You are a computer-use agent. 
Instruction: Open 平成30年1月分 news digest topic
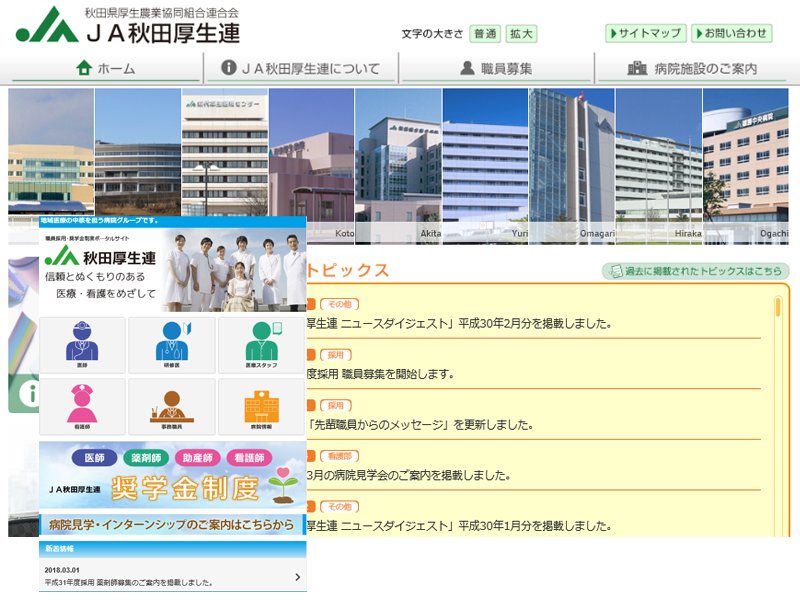pyautogui.click(x=458, y=526)
